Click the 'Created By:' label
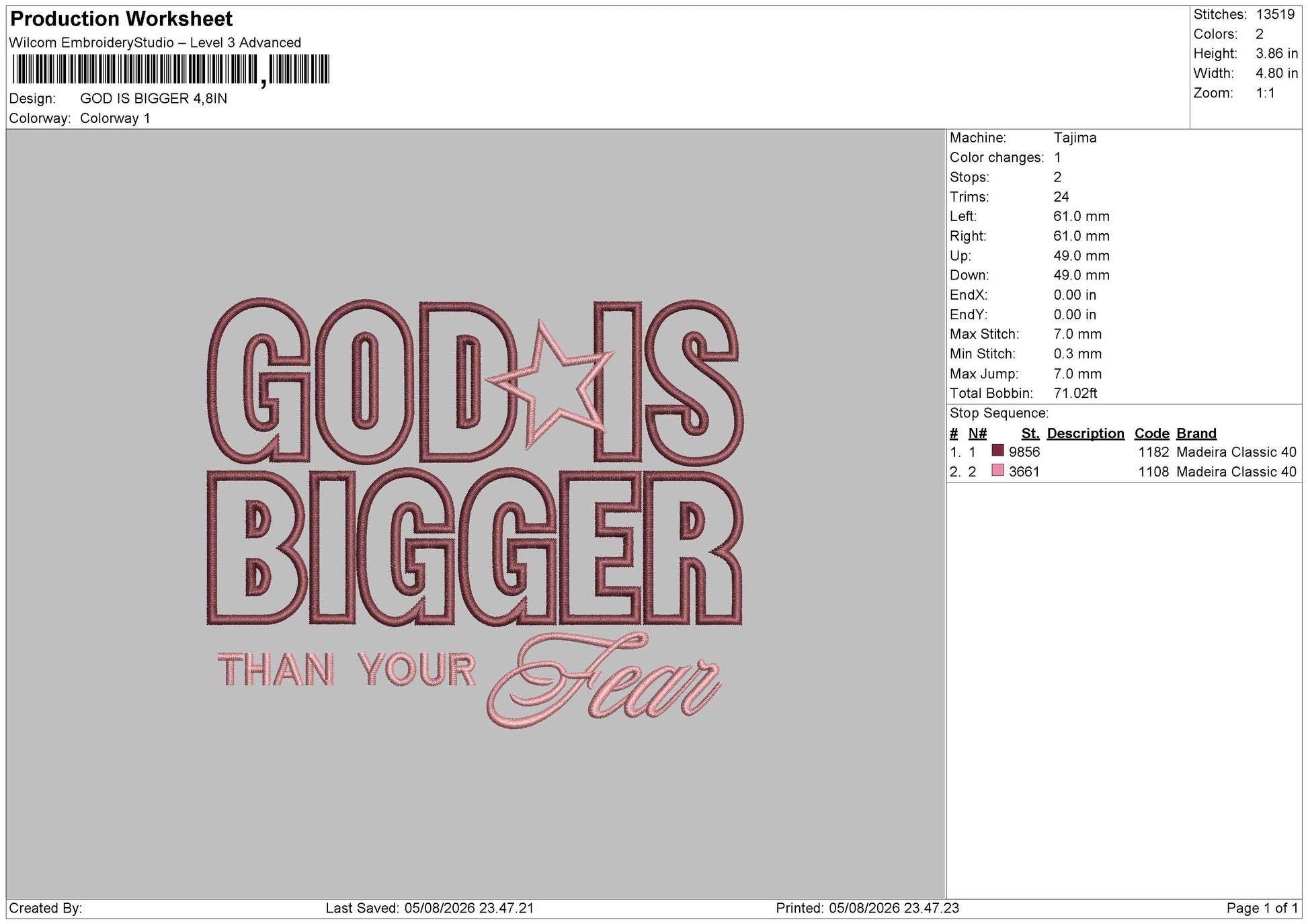 pos(45,909)
